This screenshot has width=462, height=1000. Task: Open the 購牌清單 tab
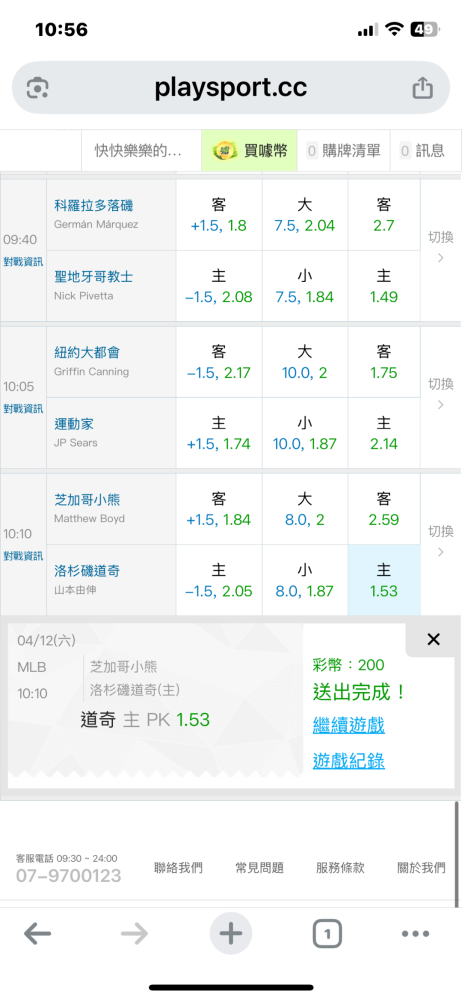(343, 151)
